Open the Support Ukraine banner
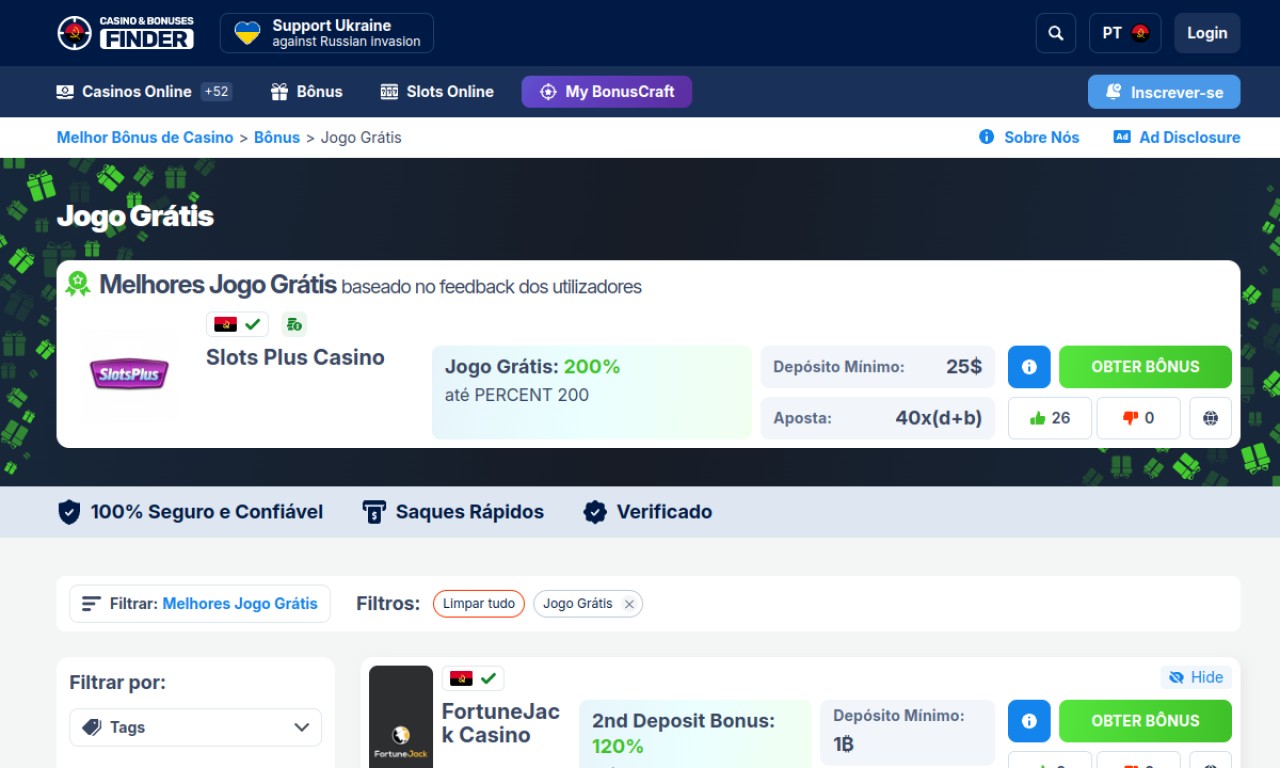This screenshot has height=768, width=1280. (327, 33)
